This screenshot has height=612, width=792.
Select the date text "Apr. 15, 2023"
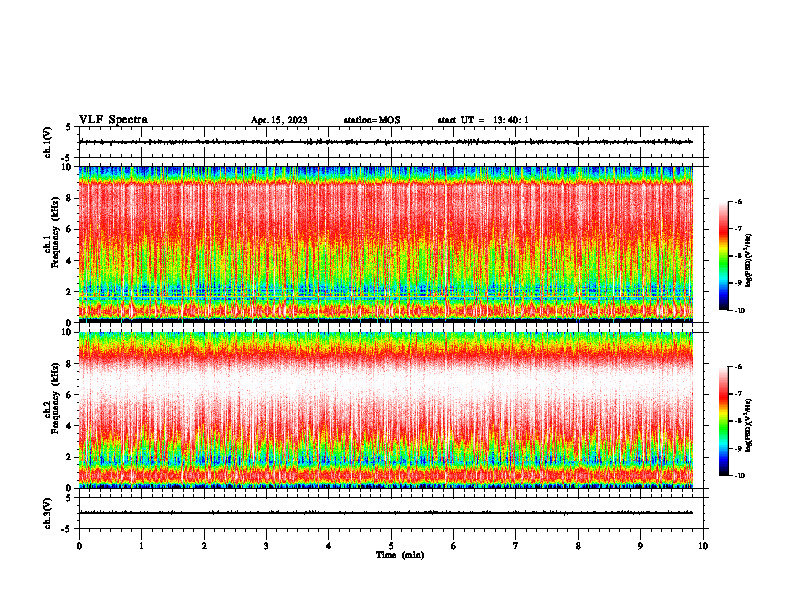[x=279, y=120]
